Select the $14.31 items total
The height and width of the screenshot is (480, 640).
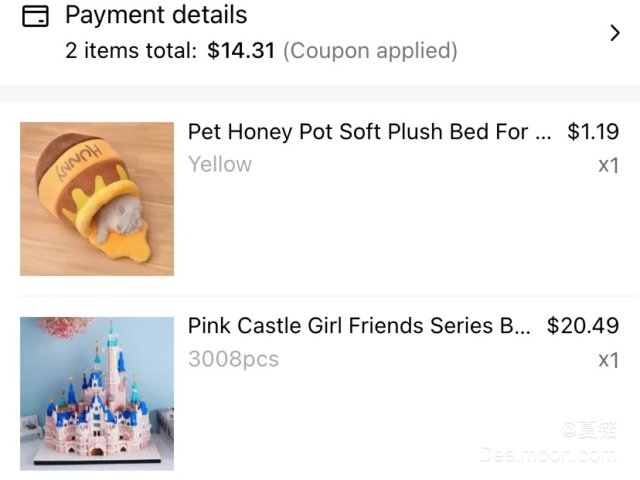pos(241,51)
